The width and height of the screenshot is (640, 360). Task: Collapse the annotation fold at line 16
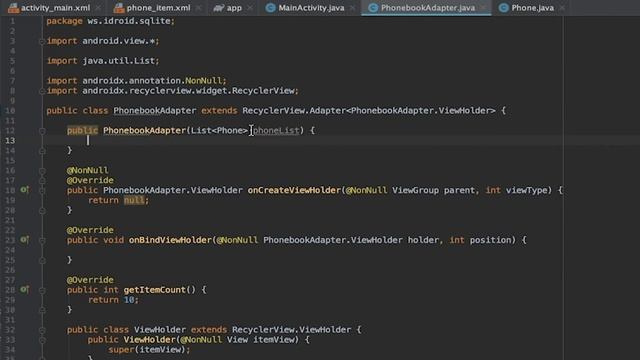tap(42, 171)
